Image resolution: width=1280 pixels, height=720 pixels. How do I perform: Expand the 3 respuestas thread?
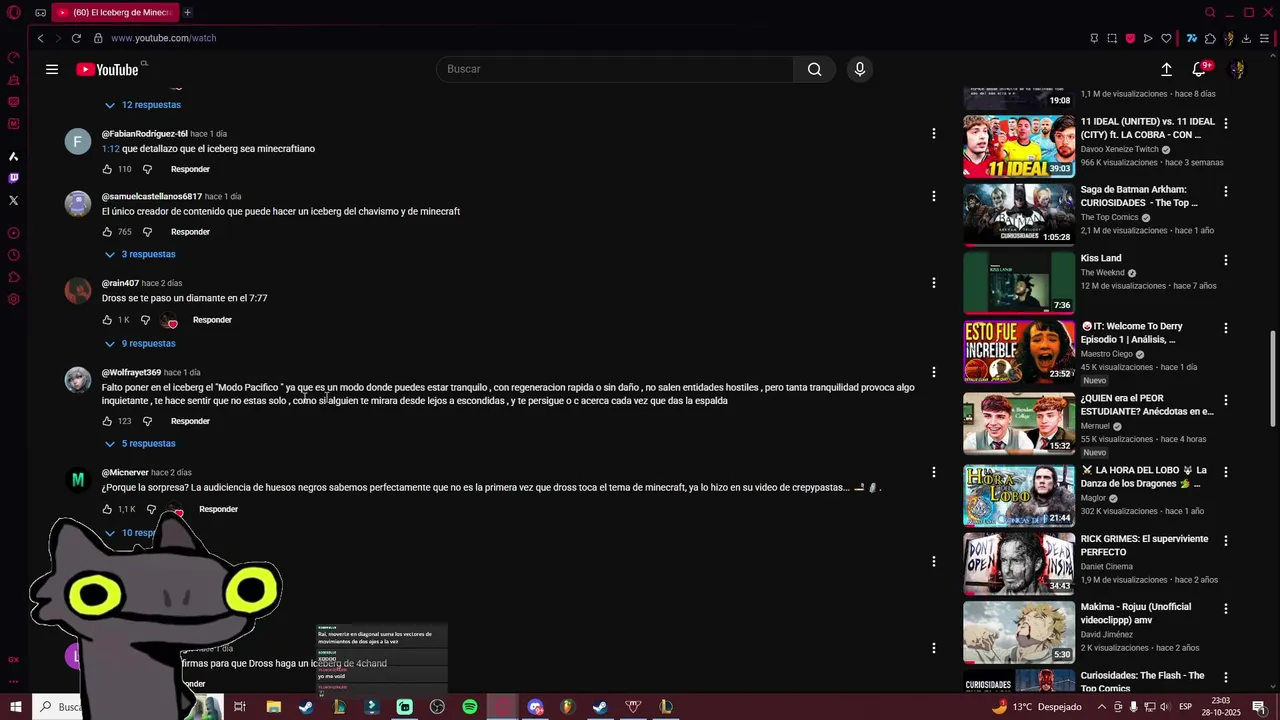pyautogui.click(x=140, y=254)
